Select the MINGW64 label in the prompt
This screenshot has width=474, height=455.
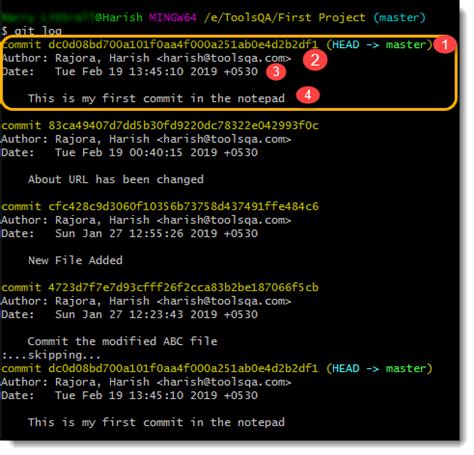[173, 17]
